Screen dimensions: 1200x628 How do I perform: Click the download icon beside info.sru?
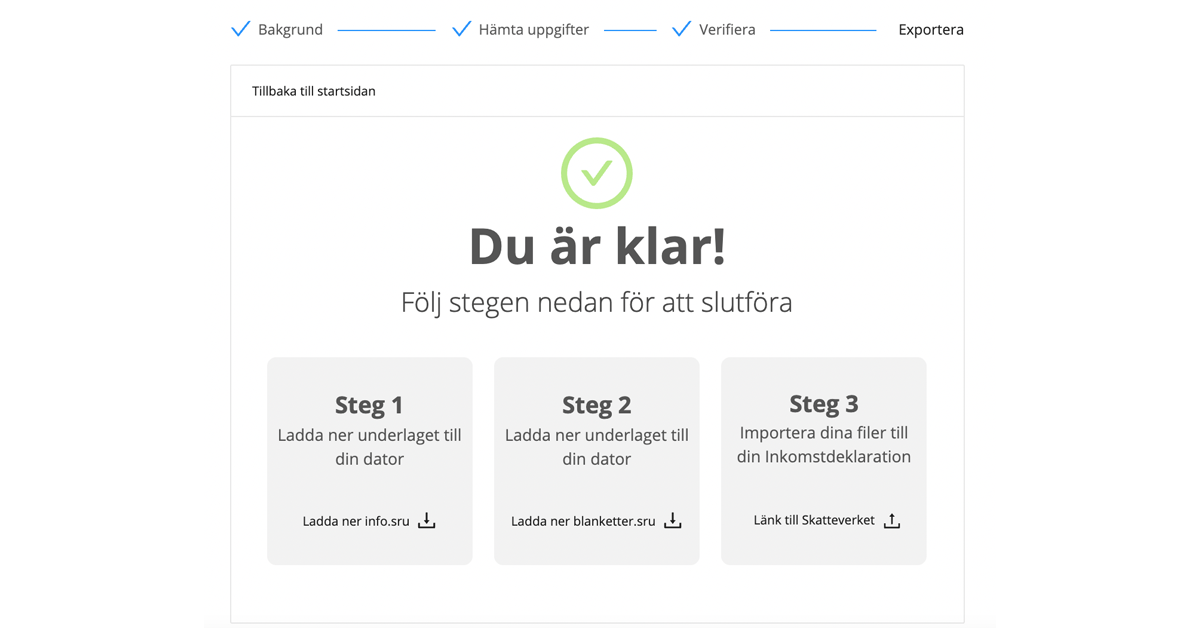427,520
